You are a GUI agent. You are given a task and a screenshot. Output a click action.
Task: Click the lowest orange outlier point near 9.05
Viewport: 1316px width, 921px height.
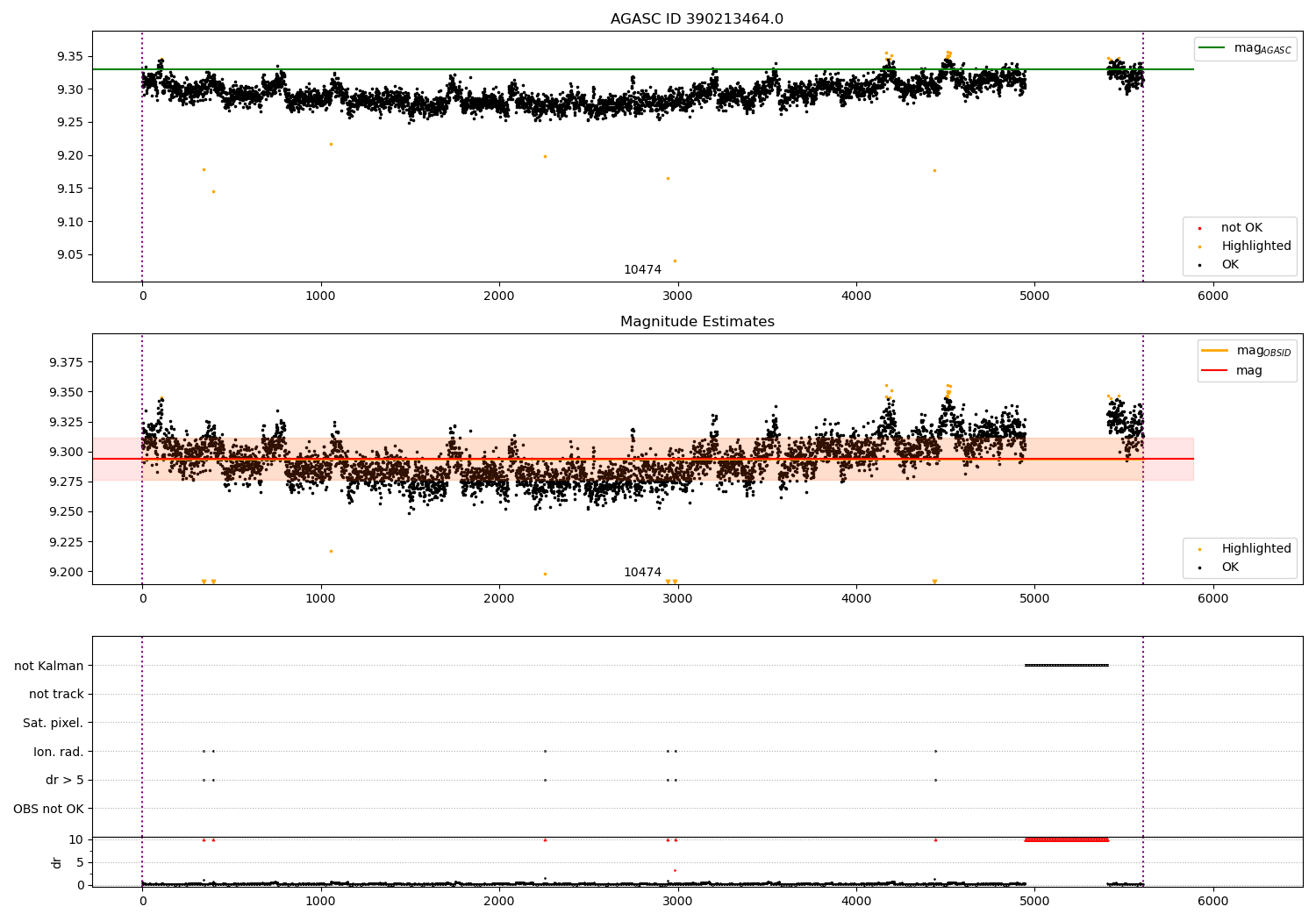tap(675, 261)
